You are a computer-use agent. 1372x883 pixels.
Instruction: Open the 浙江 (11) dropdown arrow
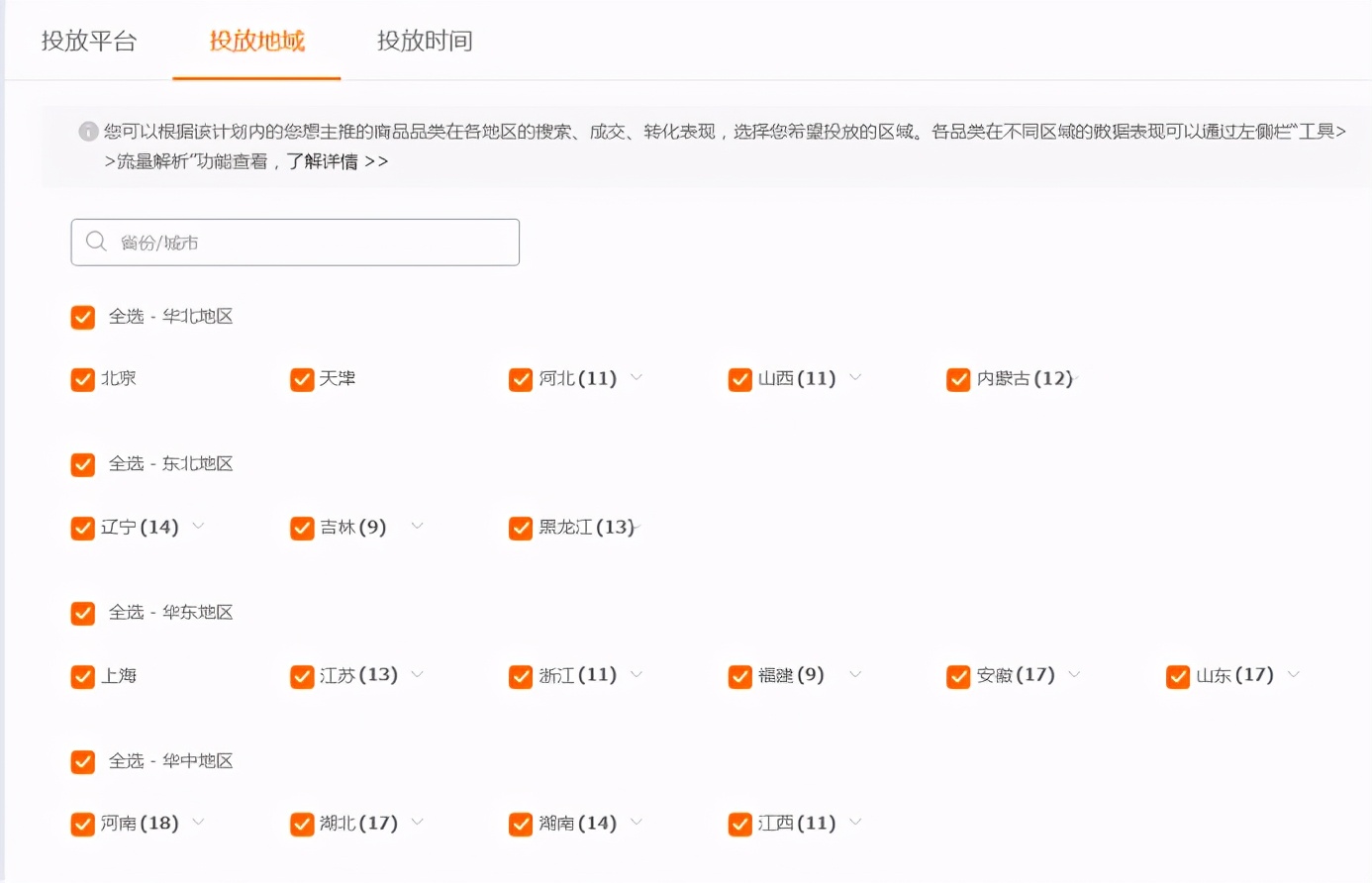[637, 676]
